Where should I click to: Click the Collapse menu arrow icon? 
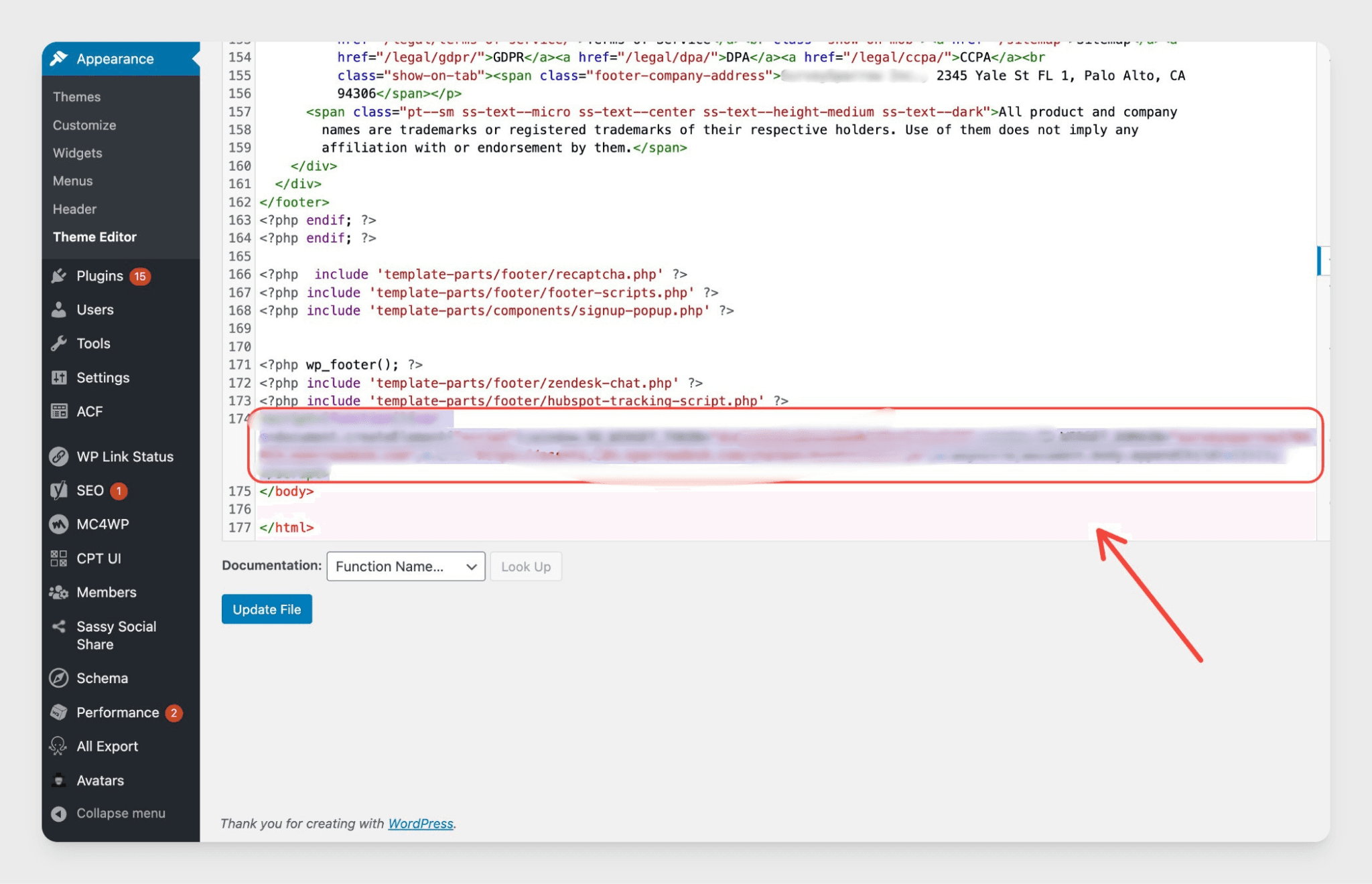click(59, 814)
